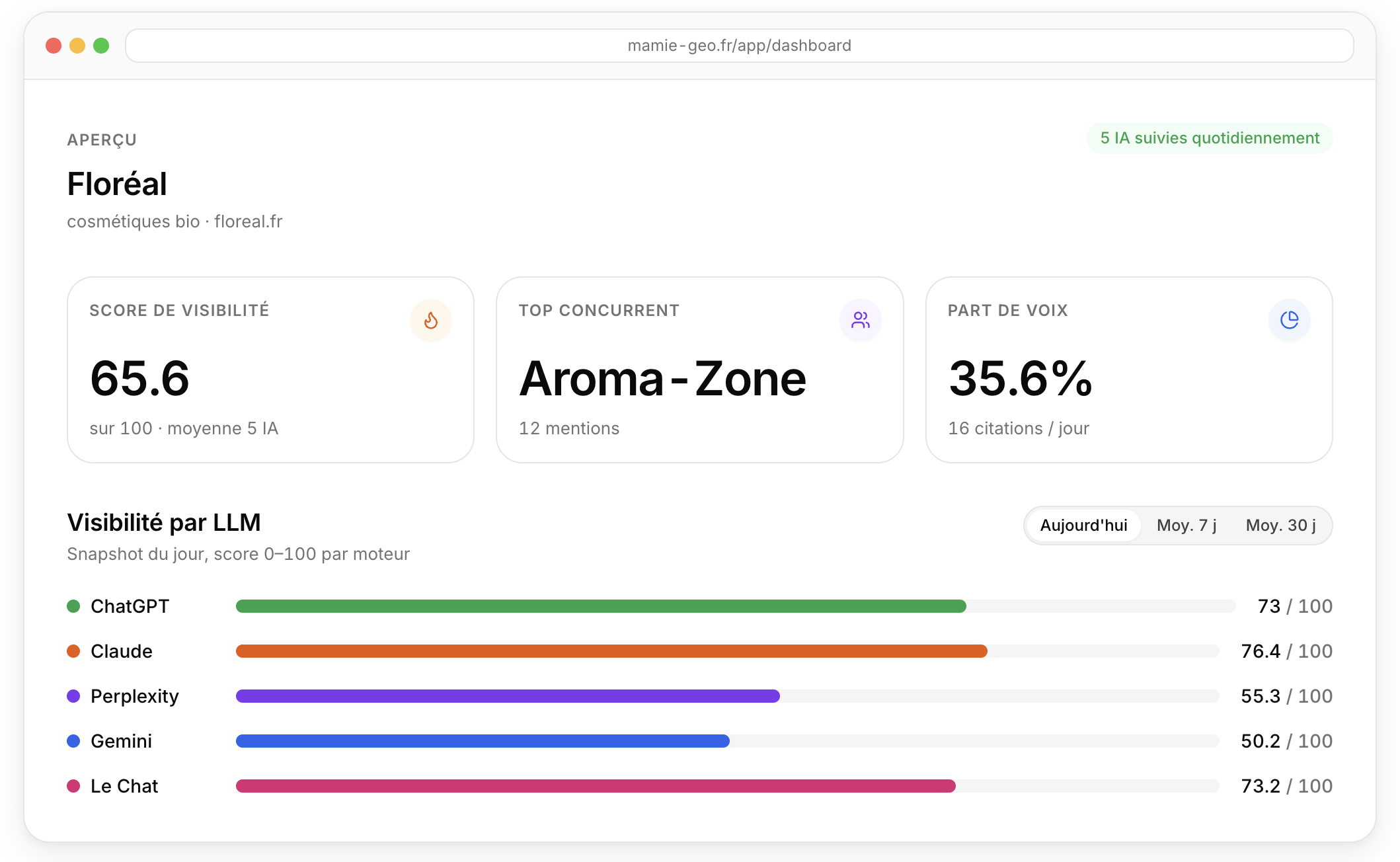Click the Gemini blue progress bar
This screenshot has height=862, width=1400.
tap(483, 741)
